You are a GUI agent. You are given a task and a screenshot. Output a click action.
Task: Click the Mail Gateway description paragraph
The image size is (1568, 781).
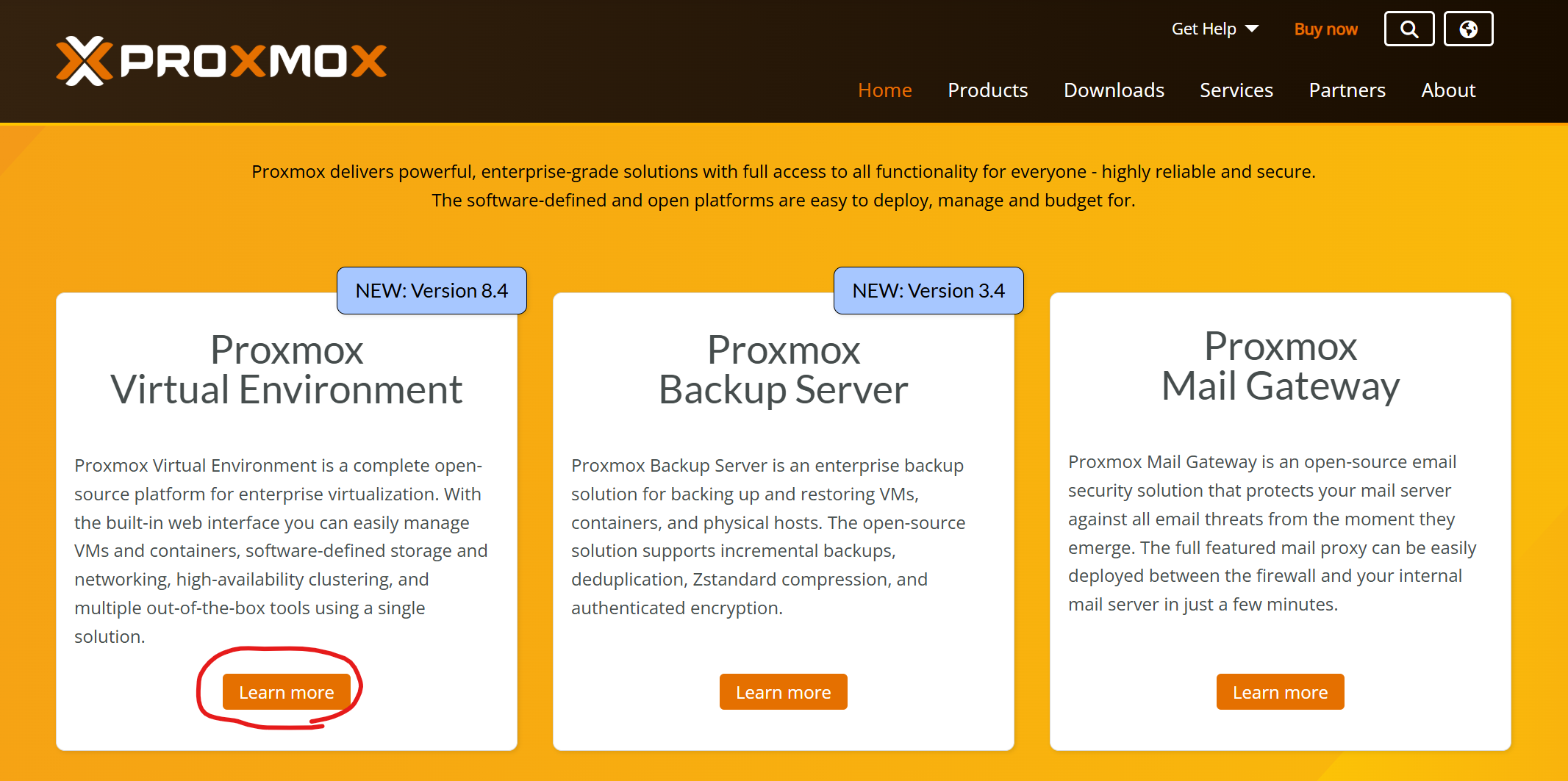coord(1272,533)
